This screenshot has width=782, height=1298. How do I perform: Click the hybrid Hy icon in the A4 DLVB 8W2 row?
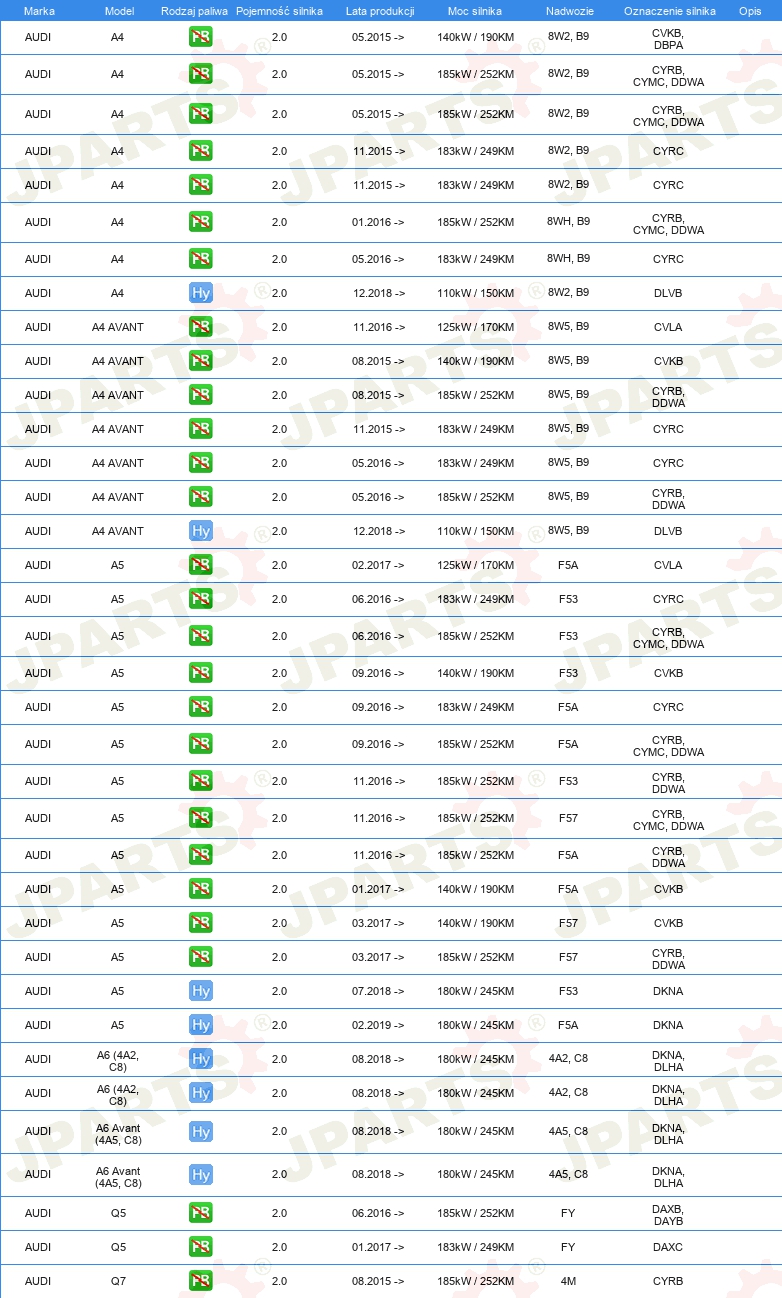click(201, 293)
